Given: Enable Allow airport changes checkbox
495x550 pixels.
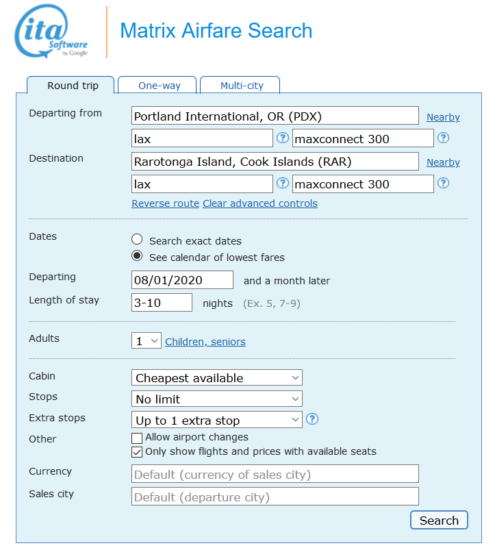Looking at the screenshot, I should click(x=137, y=438).
